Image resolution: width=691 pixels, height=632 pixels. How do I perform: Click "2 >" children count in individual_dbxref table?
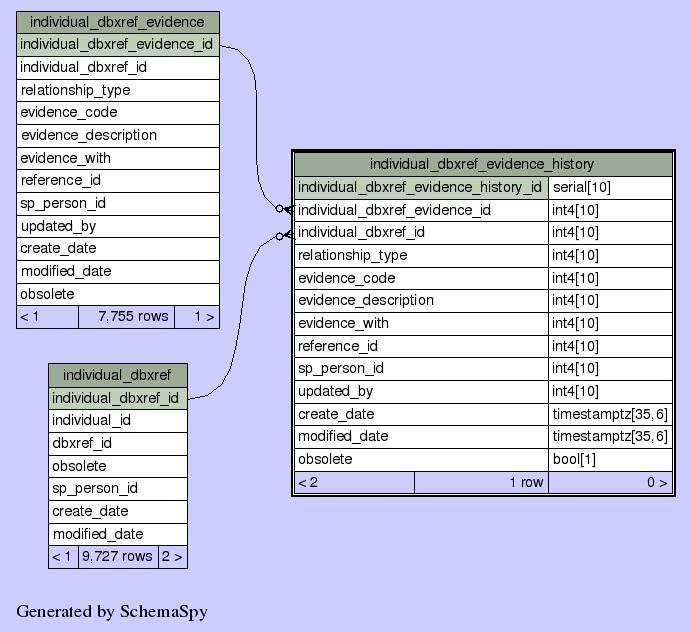click(172, 556)
